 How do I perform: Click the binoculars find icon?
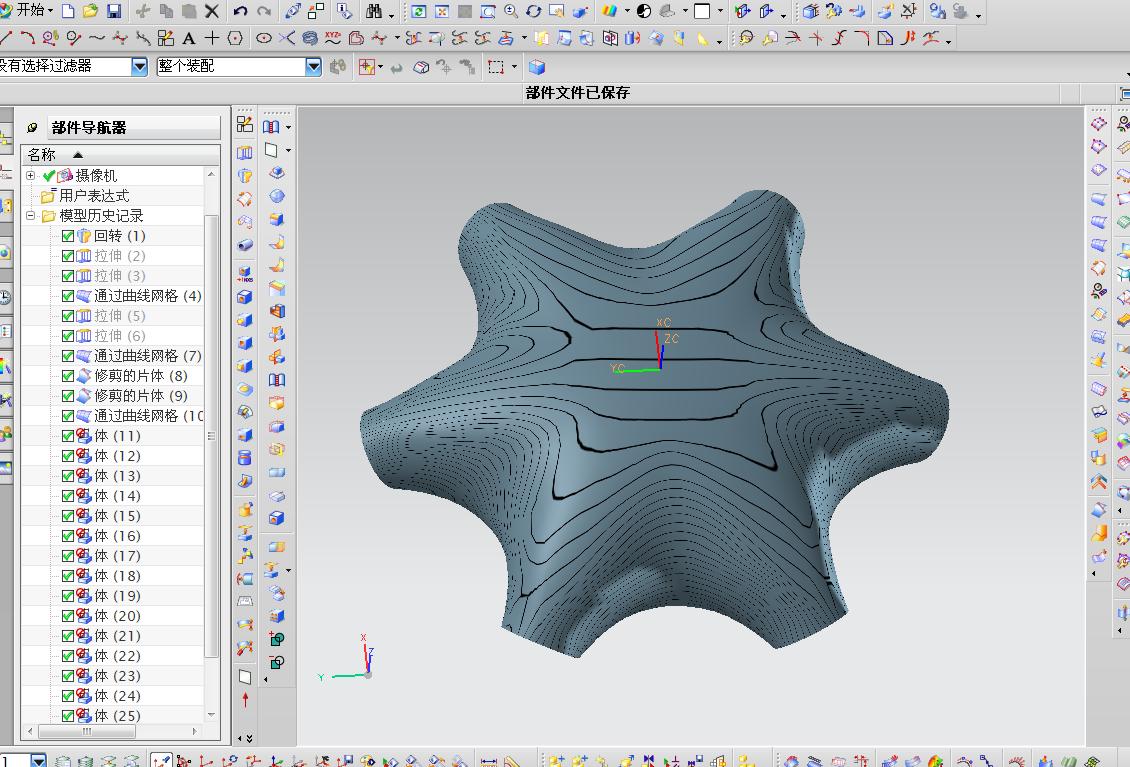(374, 11)
